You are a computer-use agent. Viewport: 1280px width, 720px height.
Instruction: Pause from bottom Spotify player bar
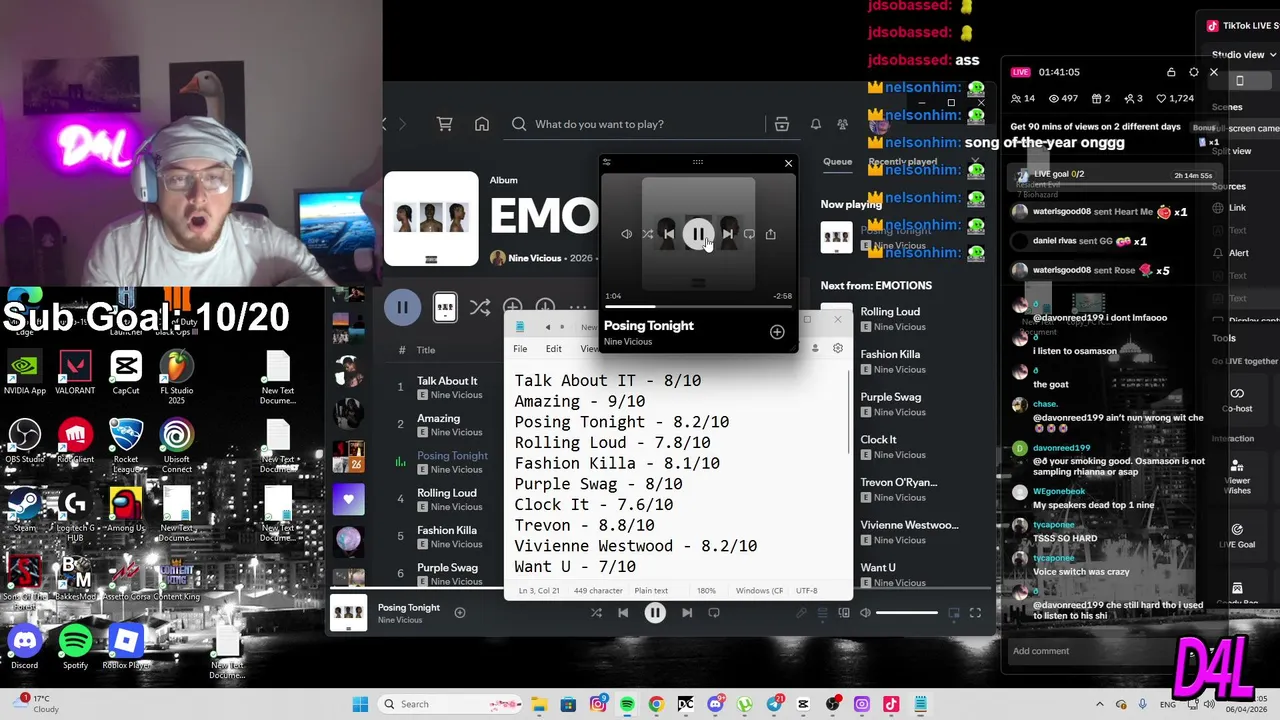click(655, 613)
